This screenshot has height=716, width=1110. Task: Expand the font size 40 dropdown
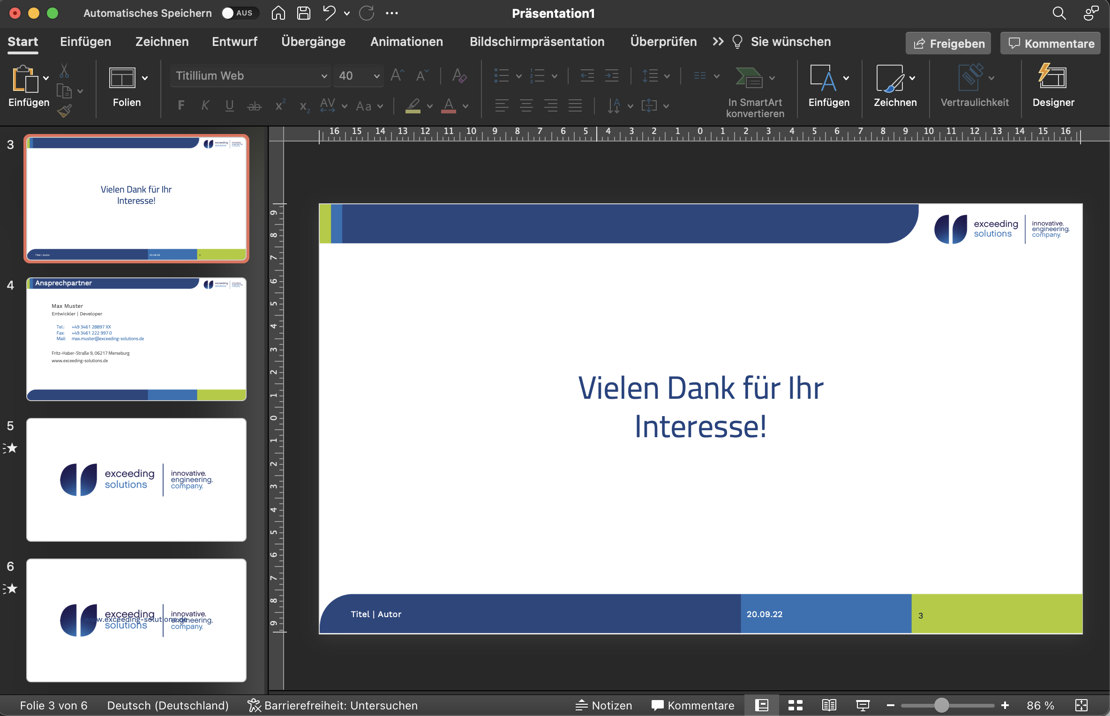pyautogui.click(x=376, y=76)
